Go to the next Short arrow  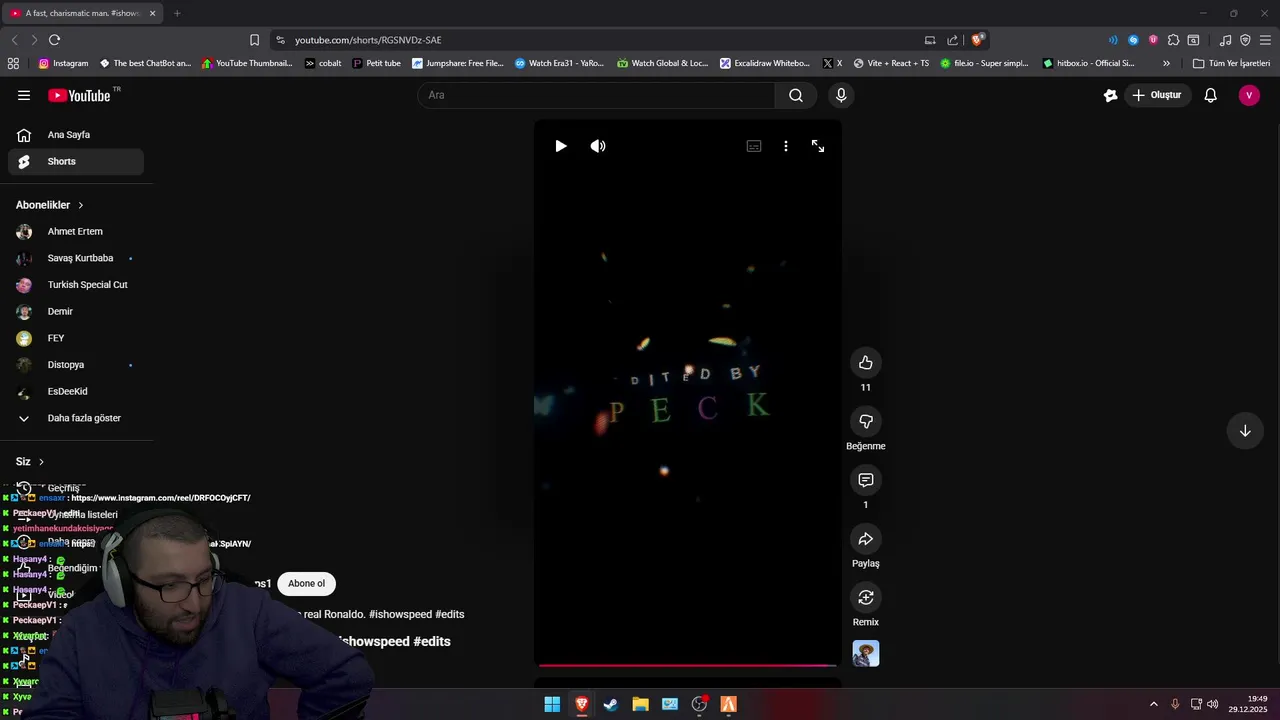point(1245,431)
